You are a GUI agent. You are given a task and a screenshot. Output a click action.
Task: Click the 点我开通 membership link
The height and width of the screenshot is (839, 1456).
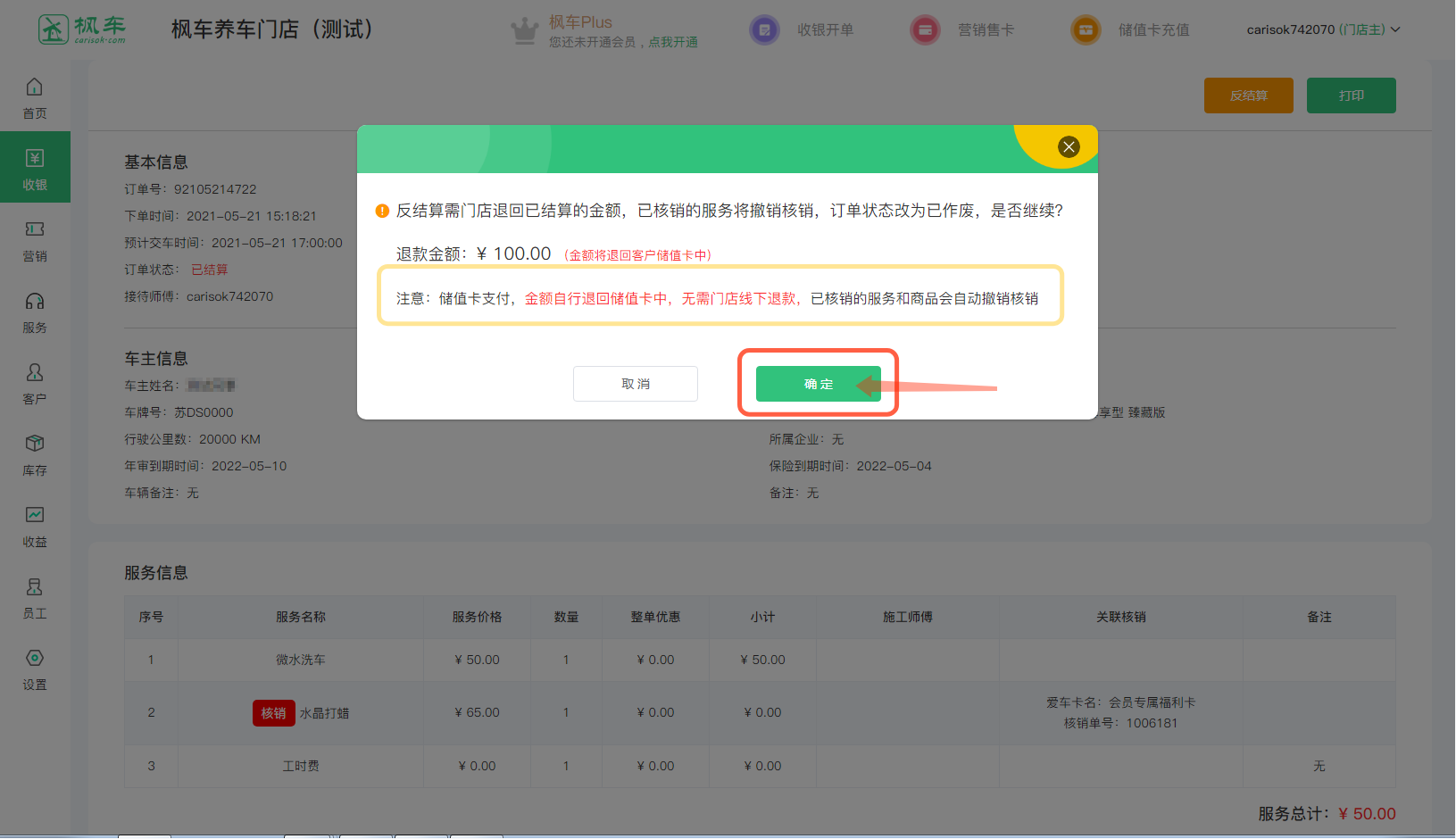673,42
